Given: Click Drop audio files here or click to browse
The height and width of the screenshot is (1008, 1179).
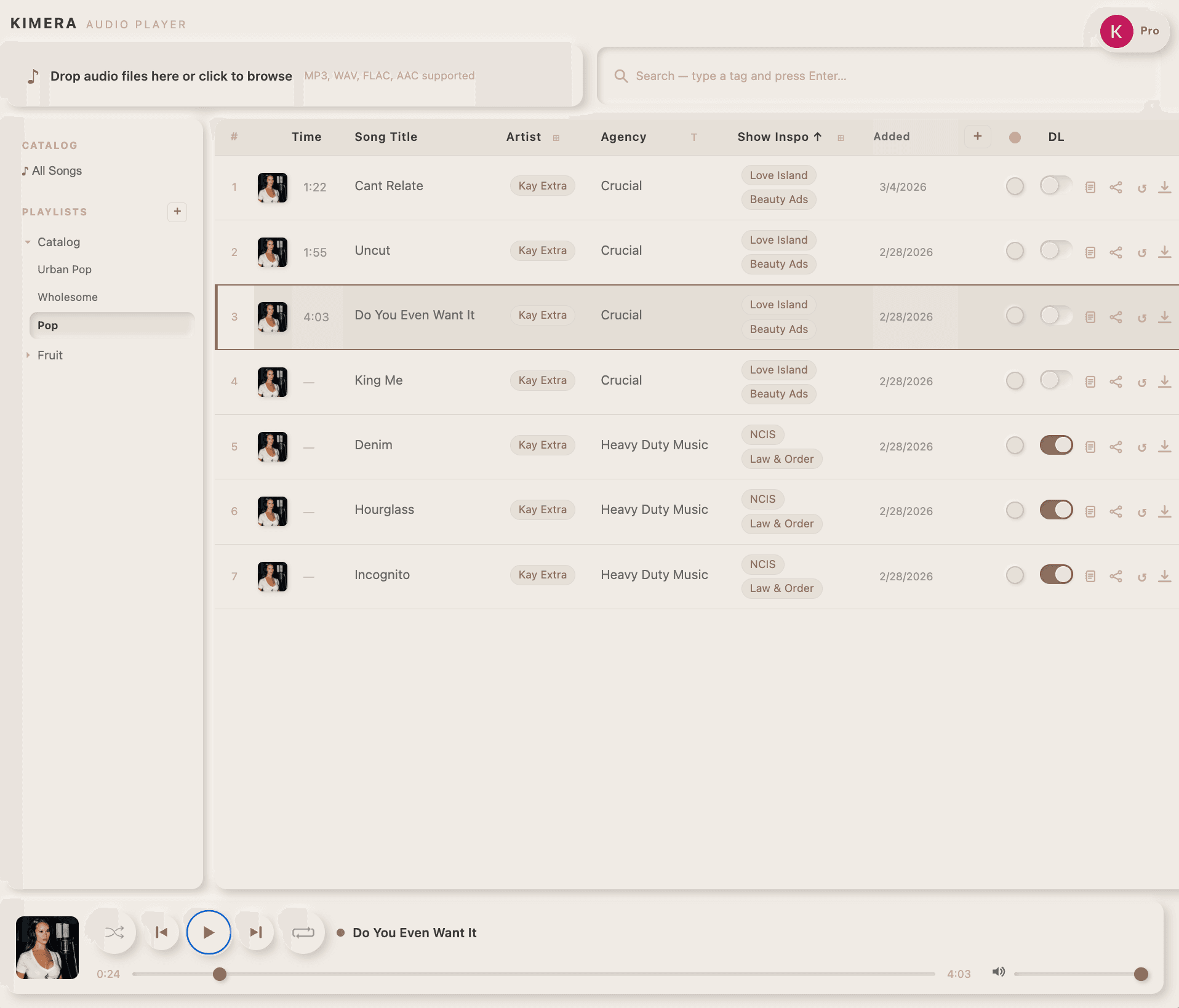Looking at the screenshot, I should point(171,76).
